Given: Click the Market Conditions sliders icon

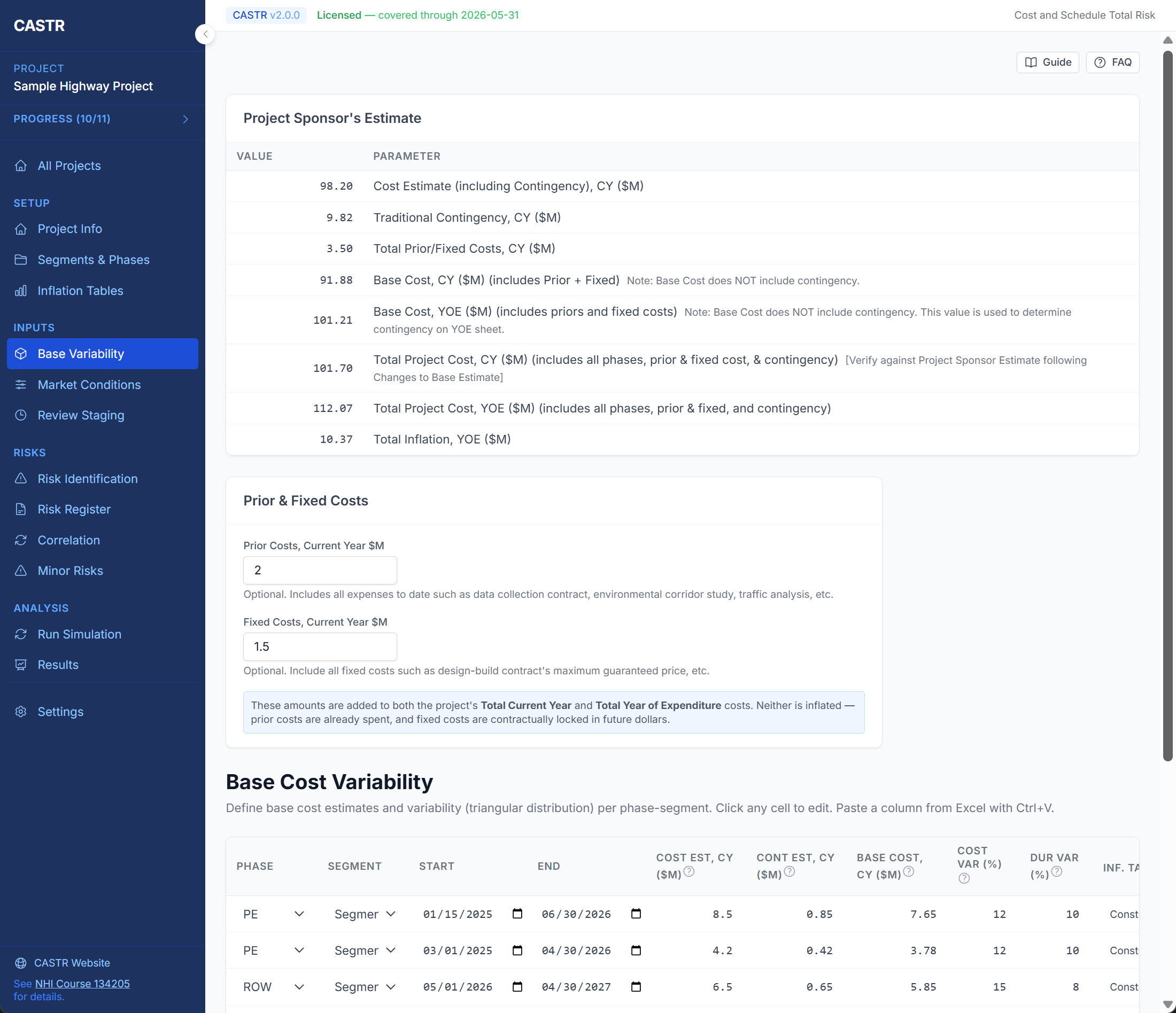Looking at the screenshot, I should (x=21, y=385).
